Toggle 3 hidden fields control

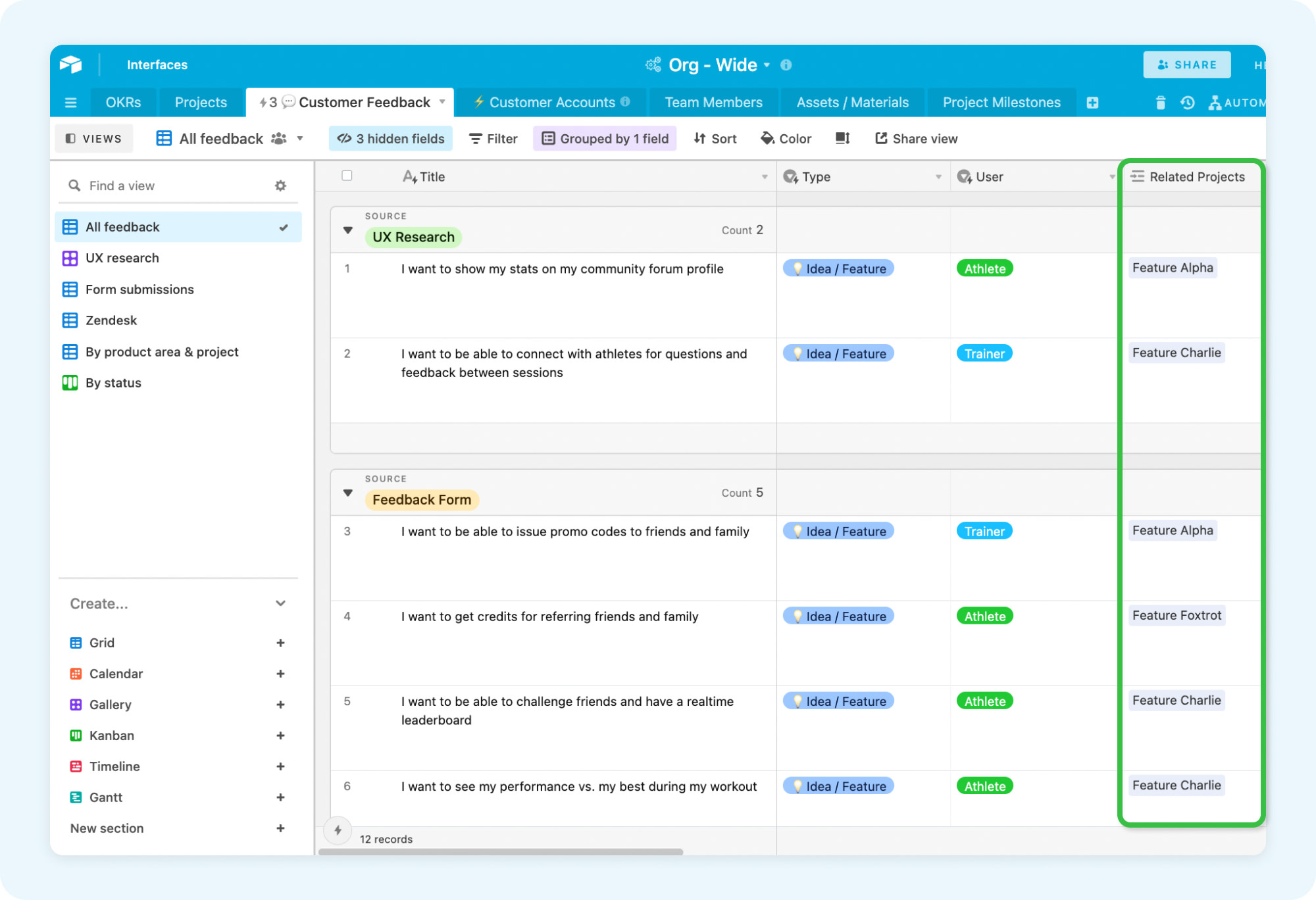391,138
